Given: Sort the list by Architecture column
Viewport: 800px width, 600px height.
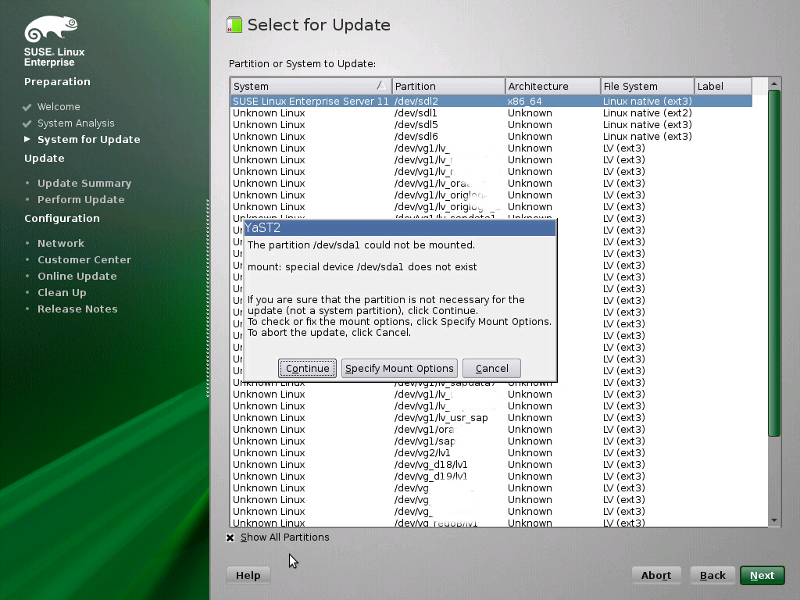Looking at the screenshot, I should (551, 86).
